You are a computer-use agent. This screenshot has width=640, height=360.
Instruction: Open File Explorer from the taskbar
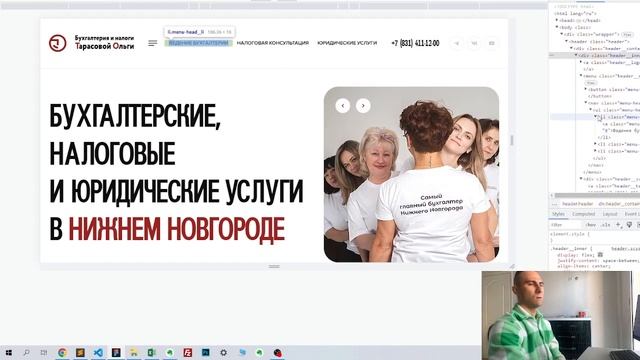click(x=133, y=353)
